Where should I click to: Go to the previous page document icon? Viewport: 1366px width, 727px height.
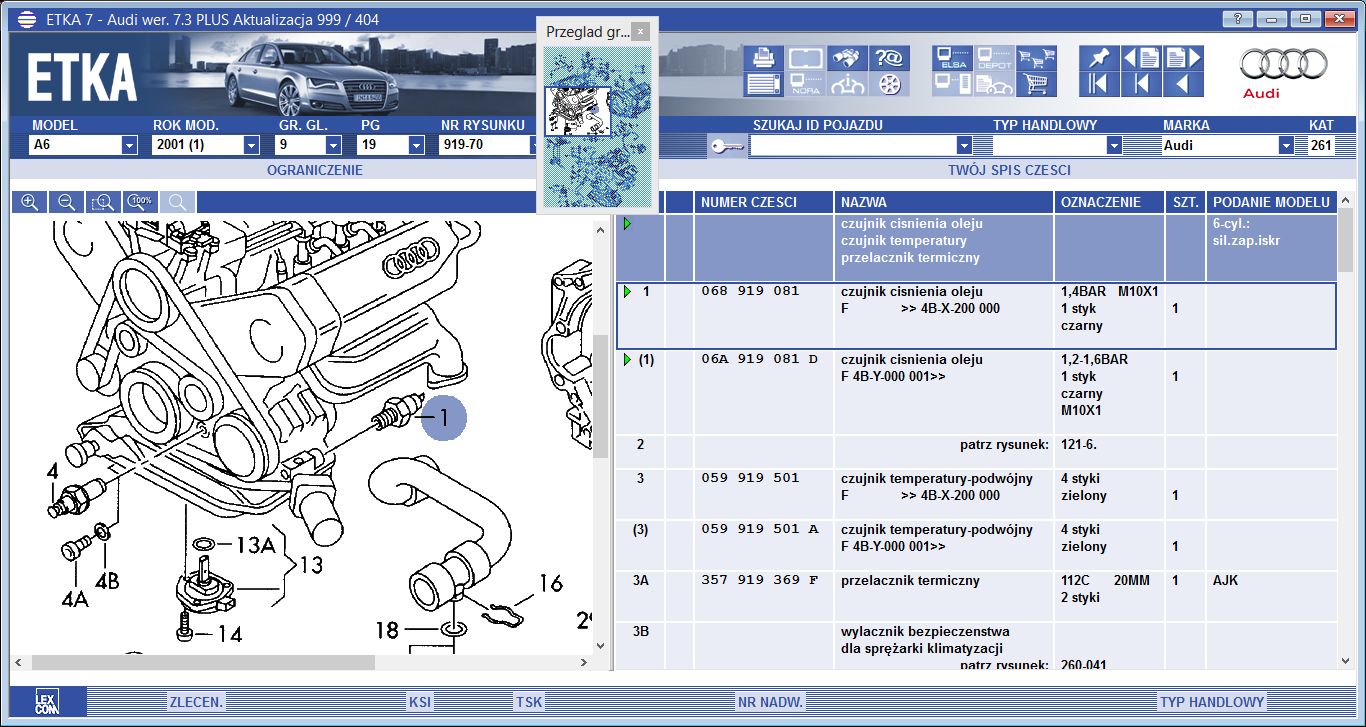pos(1142,58)
